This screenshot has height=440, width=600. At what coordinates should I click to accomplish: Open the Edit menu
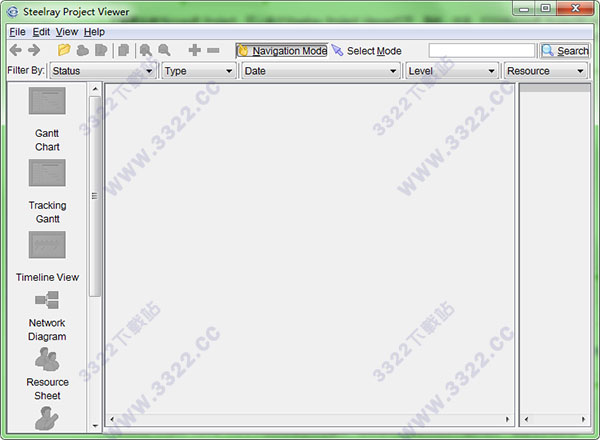pyautogui.click(x=41, y=32)
